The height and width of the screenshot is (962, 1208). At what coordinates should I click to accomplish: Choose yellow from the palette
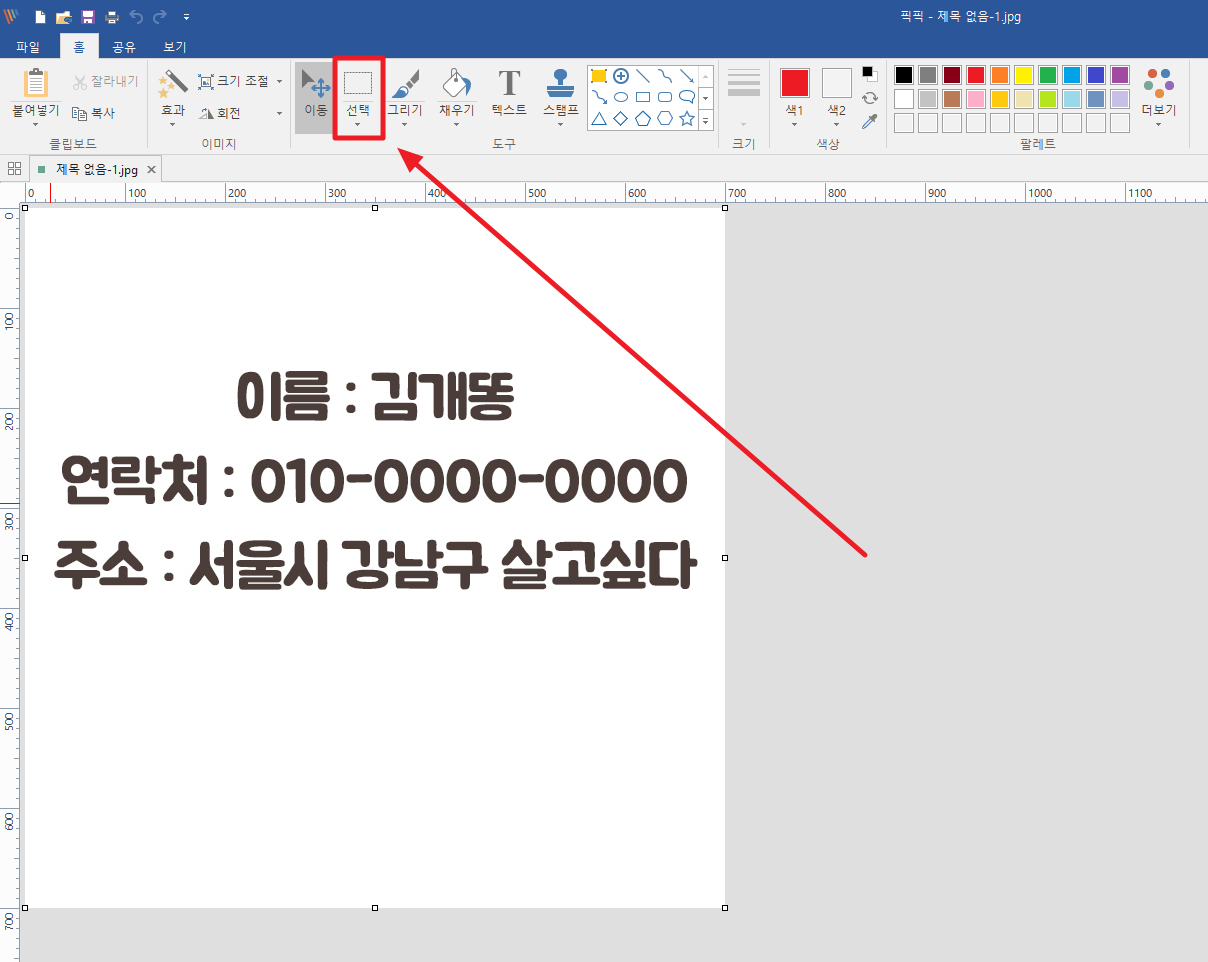pyautogui.click(x=1024, y=75)
